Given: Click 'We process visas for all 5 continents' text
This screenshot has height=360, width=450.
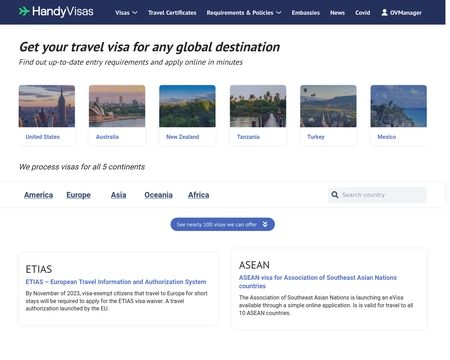Looking at the screenshot, I should click(x=82, y=167).
